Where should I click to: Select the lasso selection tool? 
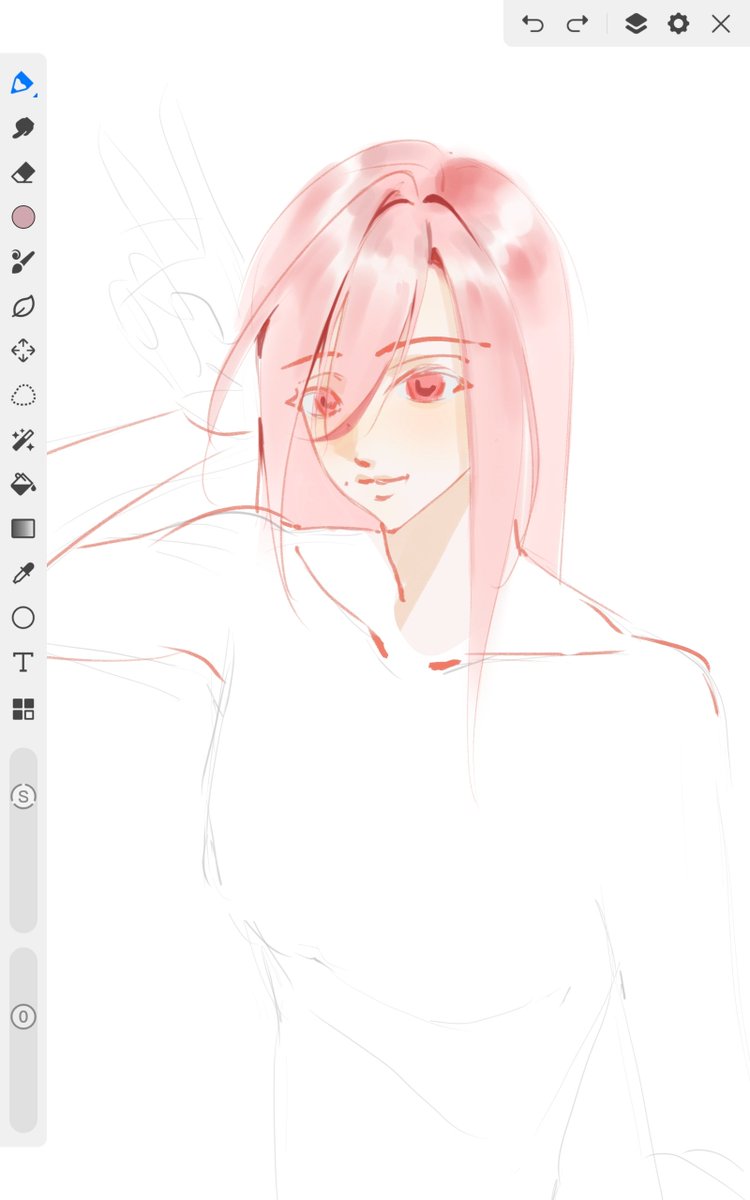tap(23, 395)
